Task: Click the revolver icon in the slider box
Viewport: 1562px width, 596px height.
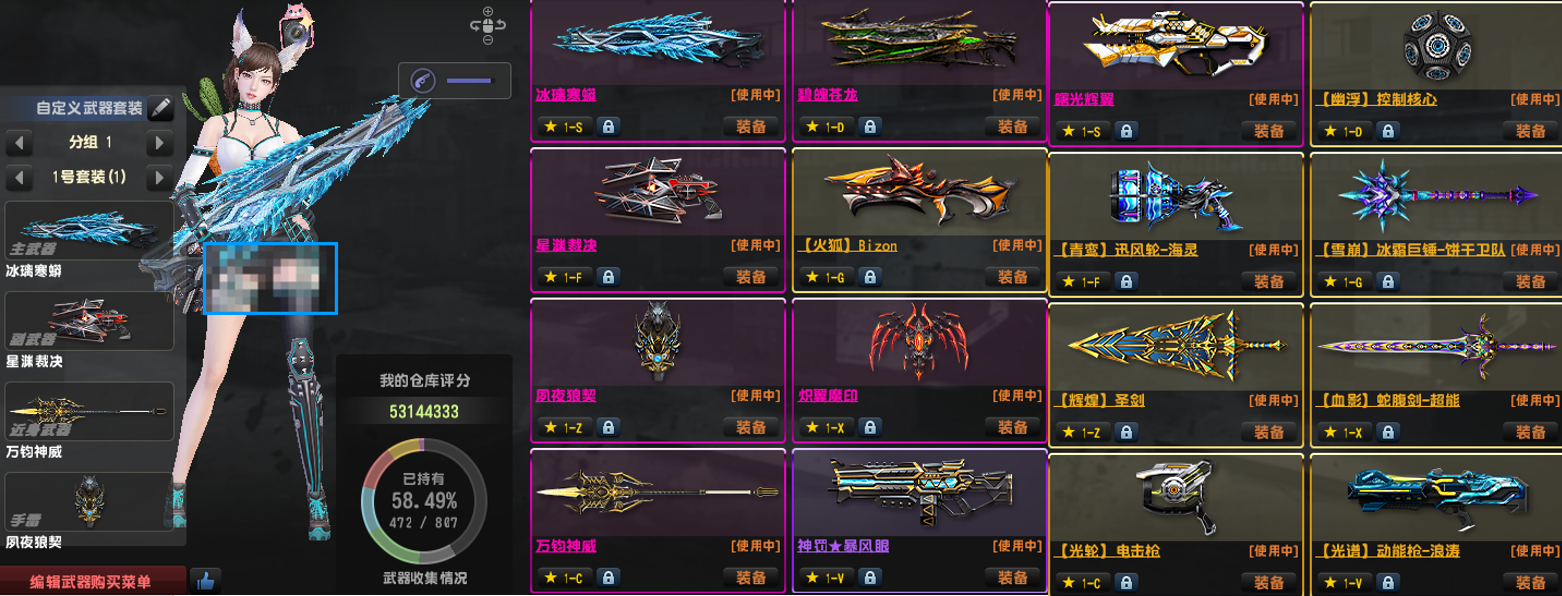Action: [423, 80]
